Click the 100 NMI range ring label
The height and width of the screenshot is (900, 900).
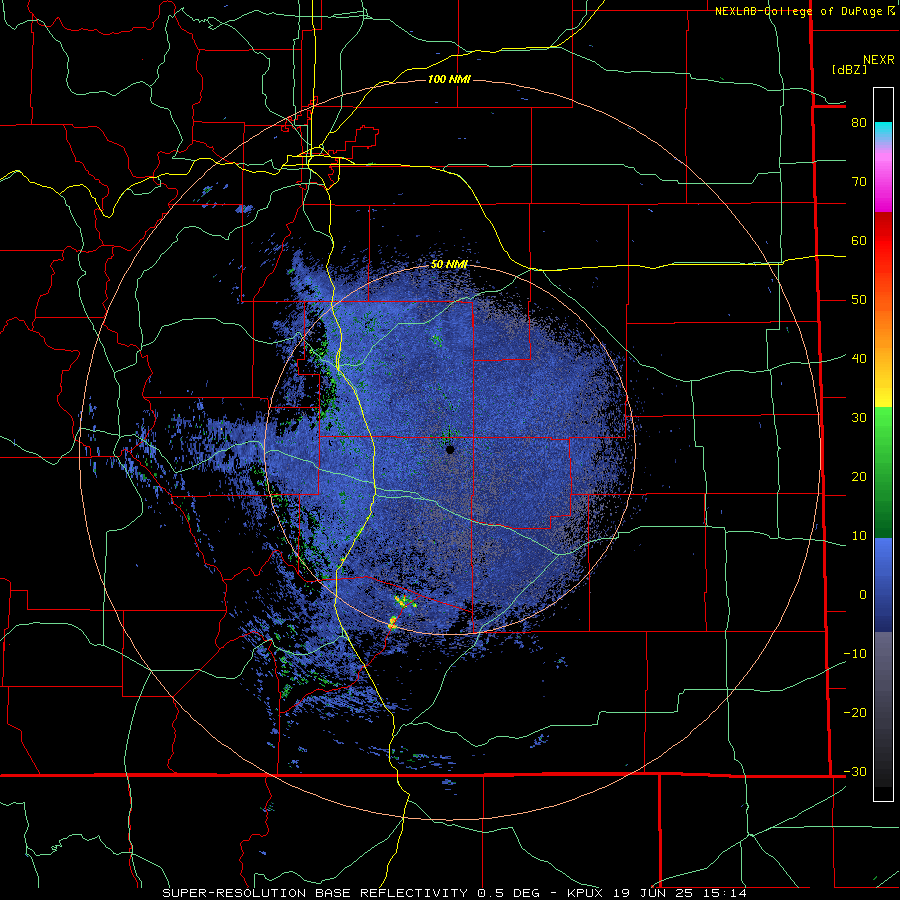pos(449,79)
